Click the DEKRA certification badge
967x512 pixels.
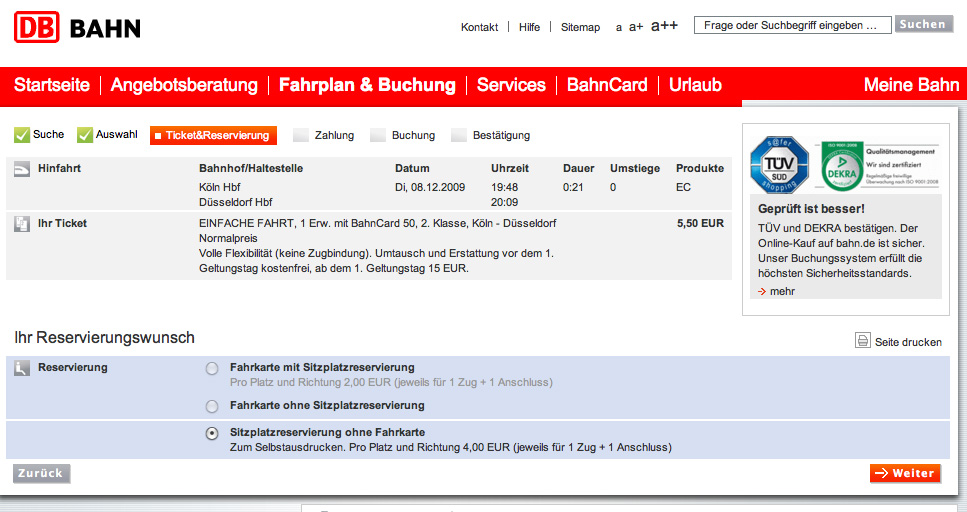(842, 167)
